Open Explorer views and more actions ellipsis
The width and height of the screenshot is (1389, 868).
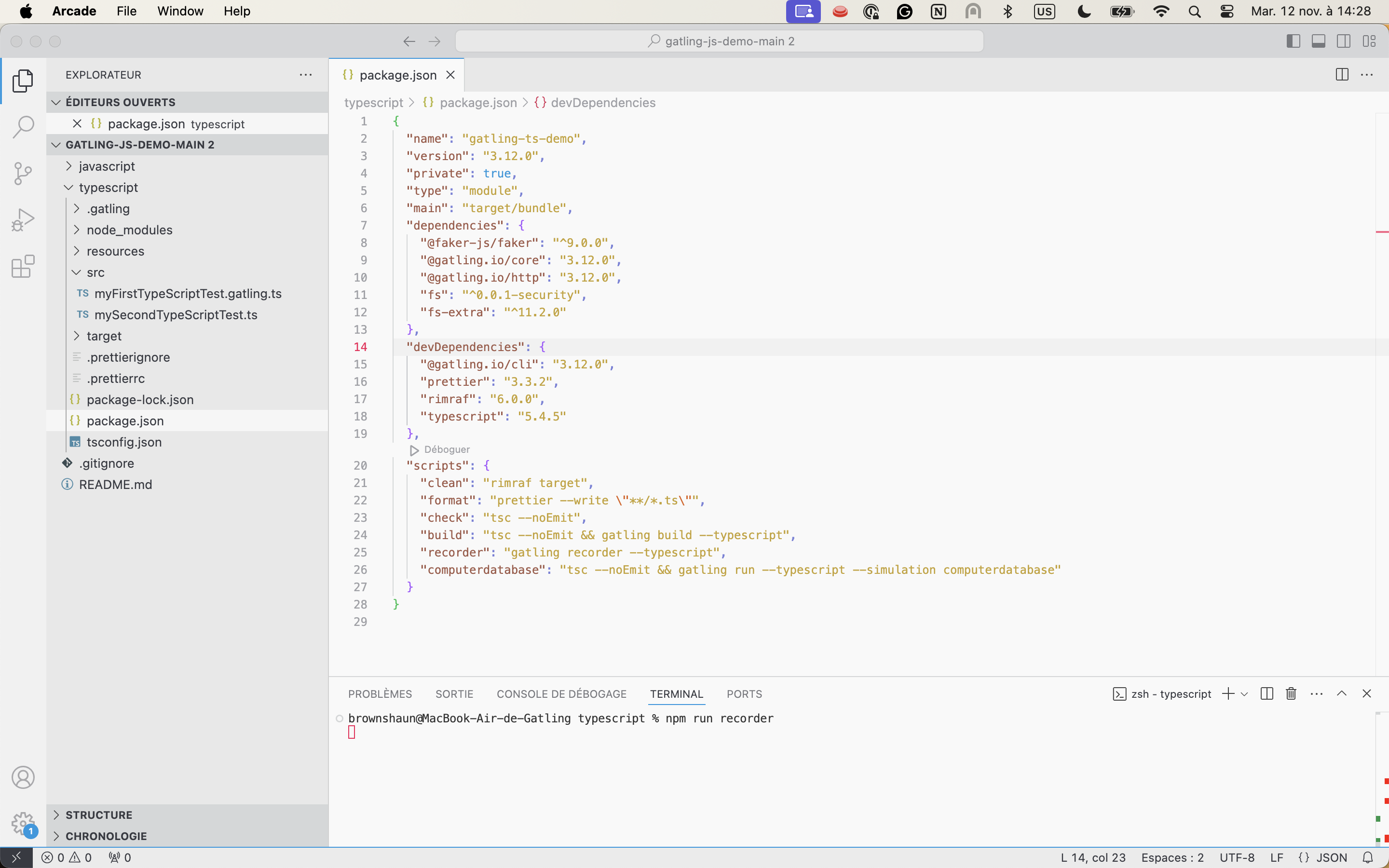306,75
